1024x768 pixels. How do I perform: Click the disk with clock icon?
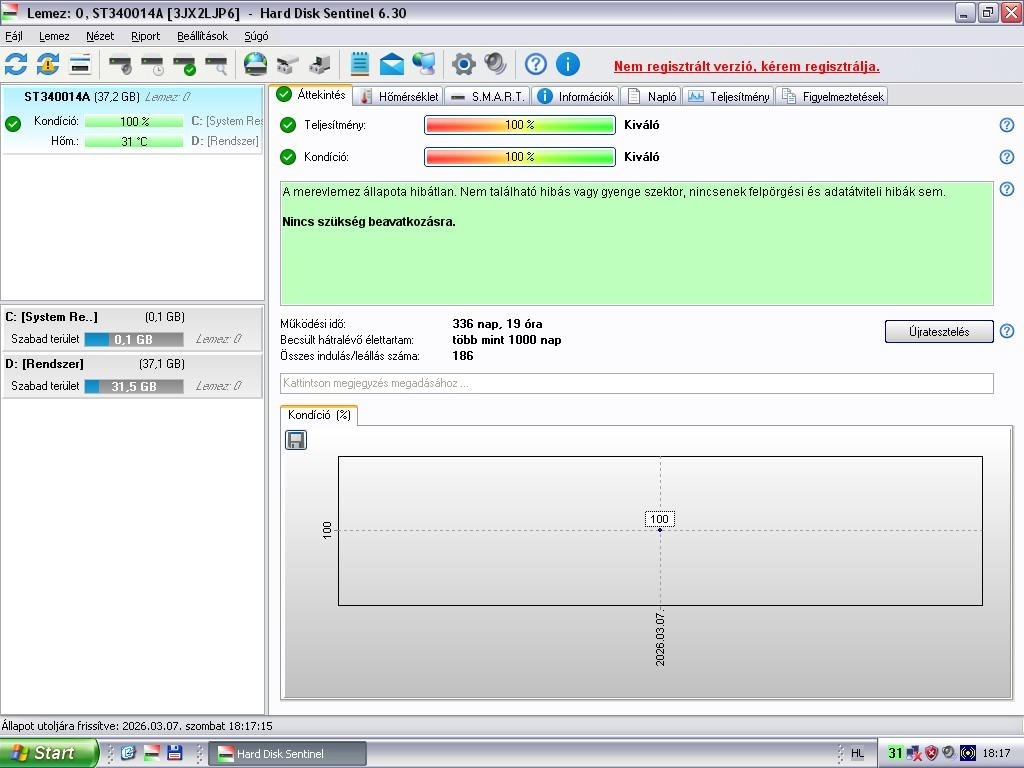152,64
